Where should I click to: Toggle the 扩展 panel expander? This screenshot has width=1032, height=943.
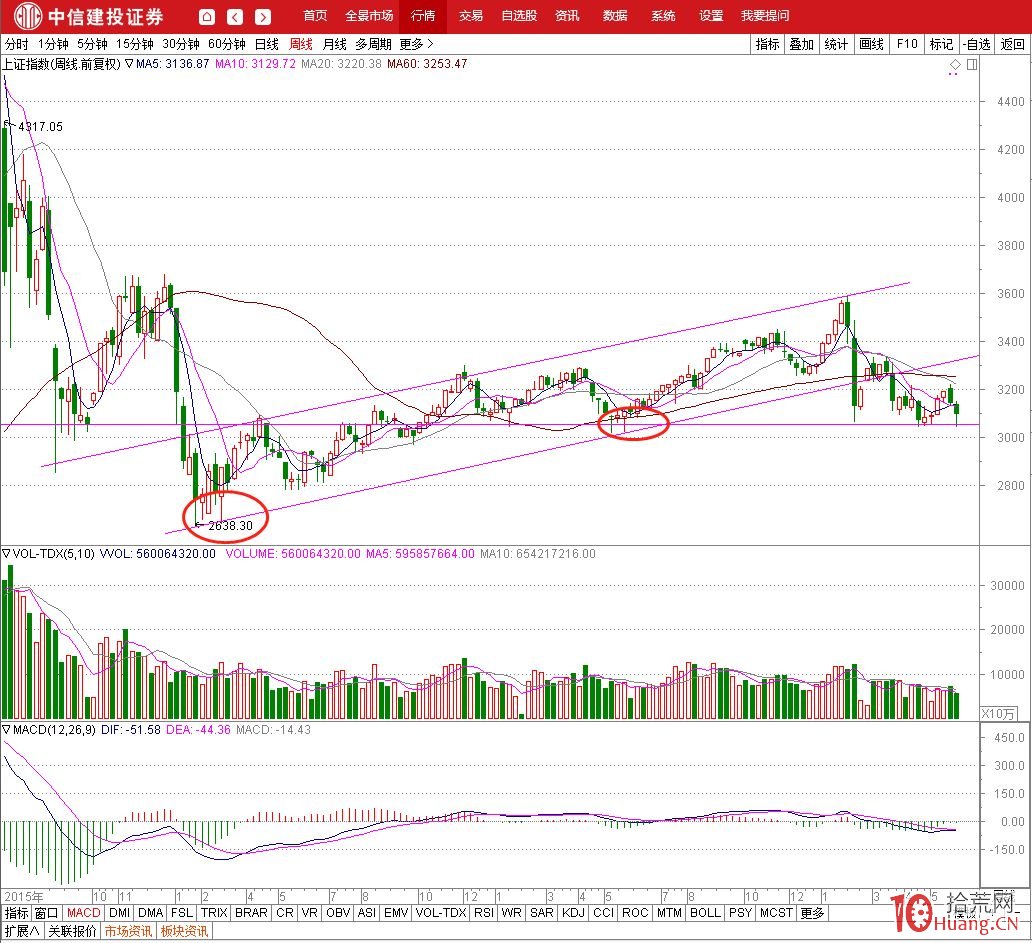[x=22, y=931]
